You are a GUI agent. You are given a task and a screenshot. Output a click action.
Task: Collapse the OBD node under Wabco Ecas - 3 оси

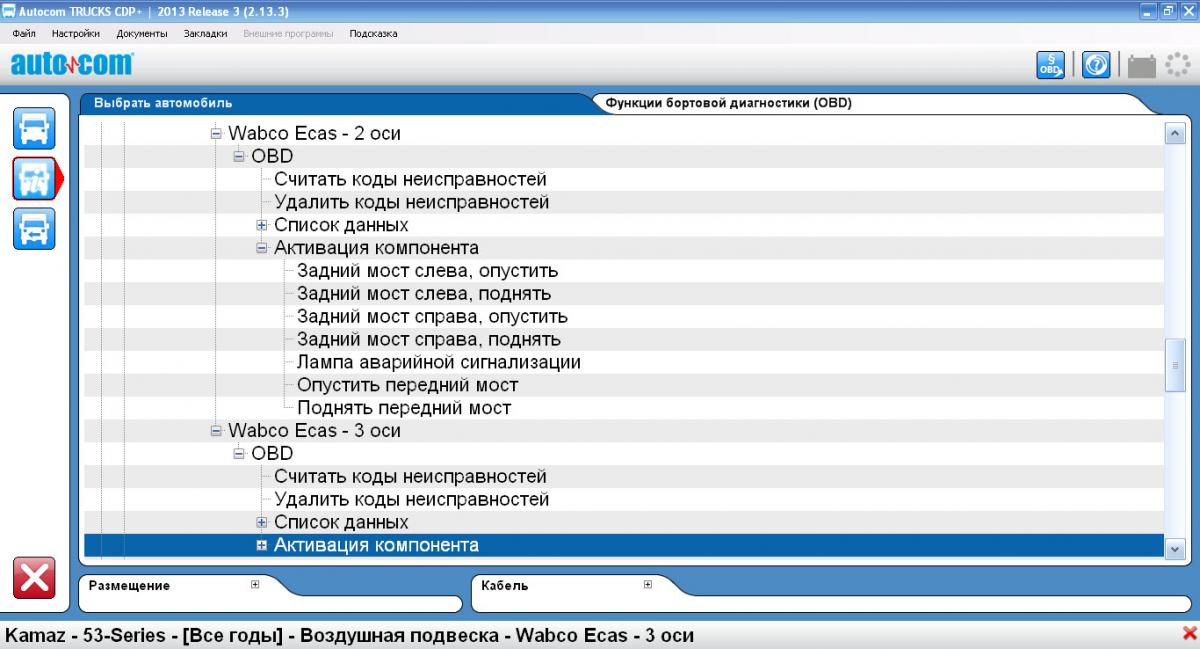pos(239,454)
